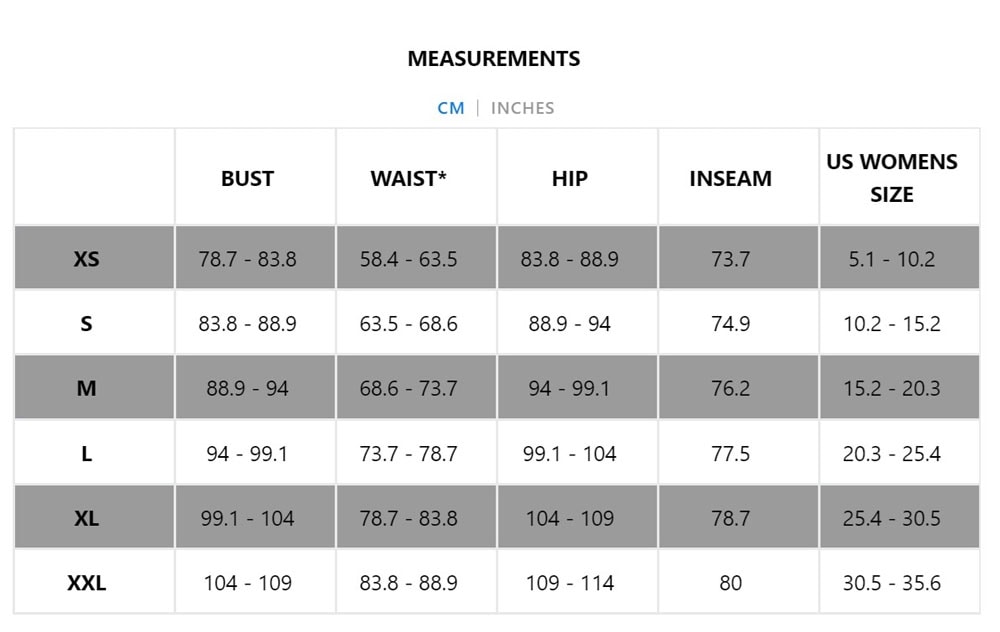Click XL inseam value 78.7
Screen dimensions: 1000x632
pyautogui.click(x=730, y=518)
